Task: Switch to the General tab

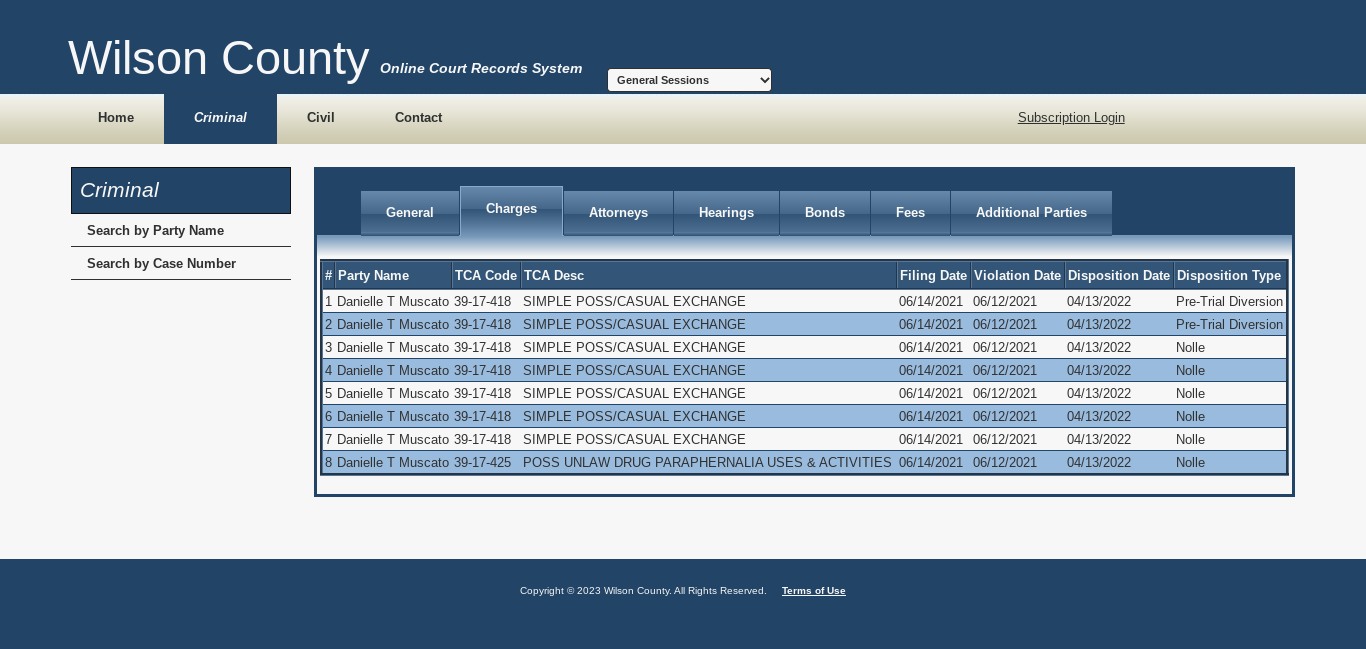Action: 410,213
